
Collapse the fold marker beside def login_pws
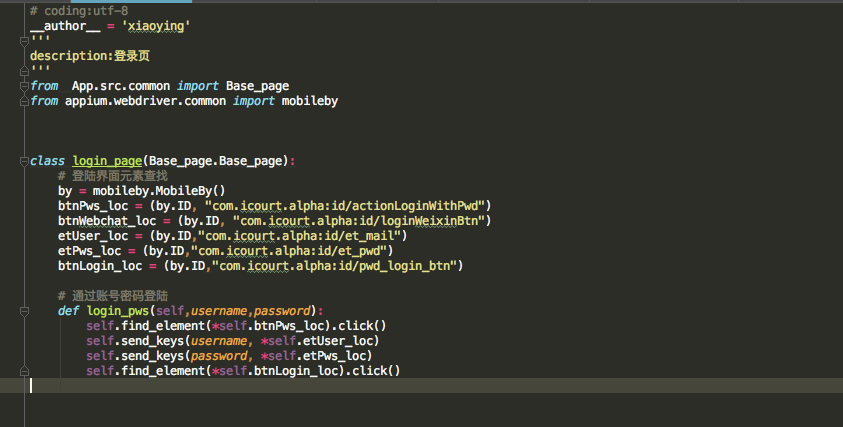pos(24,311)
